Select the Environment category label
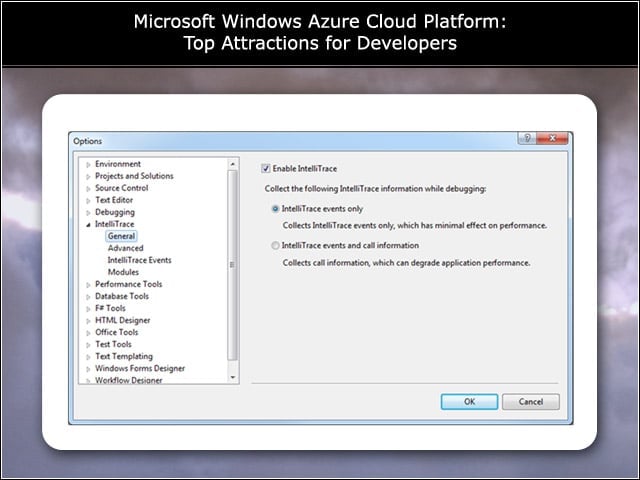This screenshot has height=480, width=640. (118, 164)
